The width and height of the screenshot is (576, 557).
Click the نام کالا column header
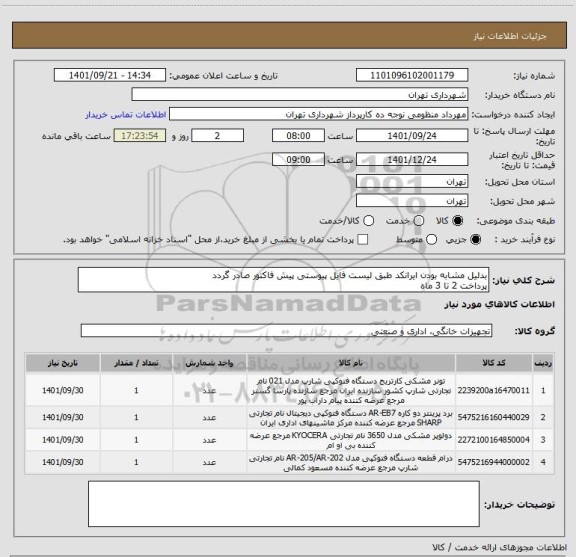point(351,363)
